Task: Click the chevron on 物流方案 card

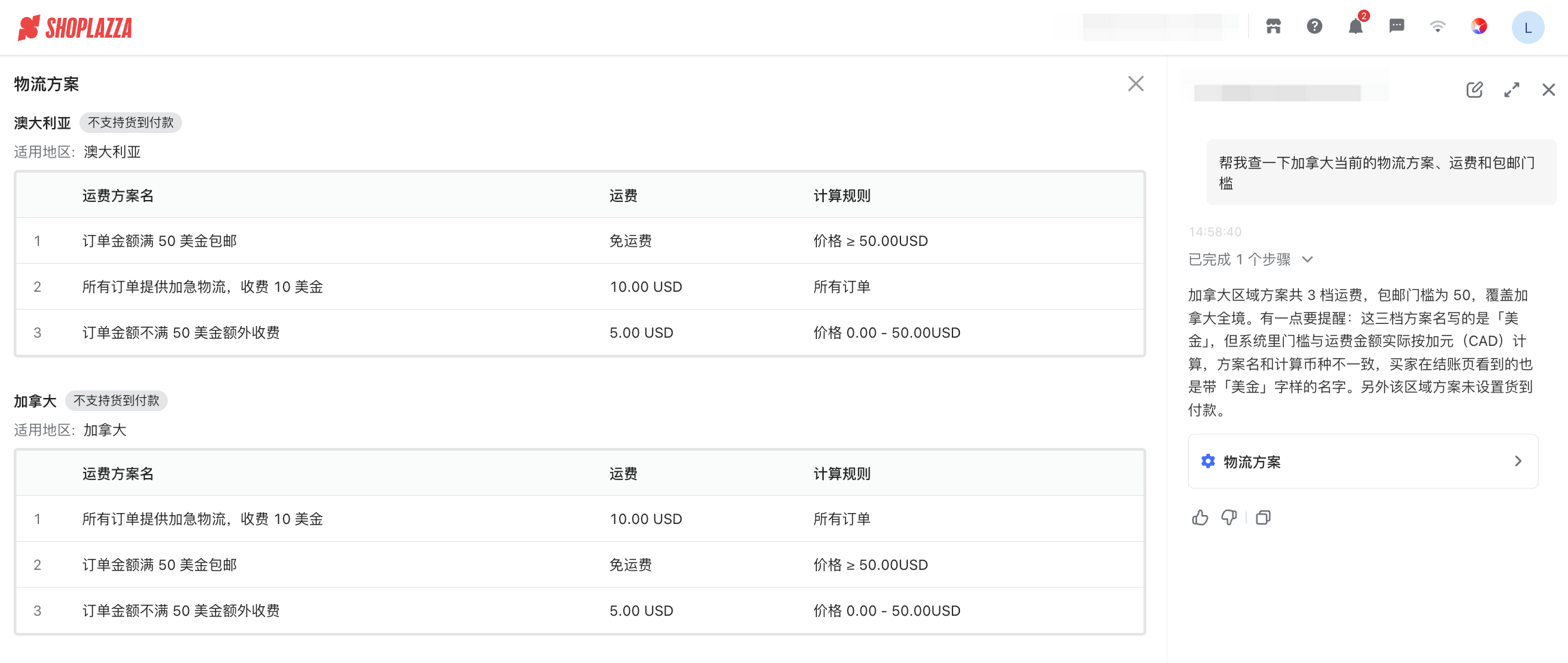Action: coord(1518,462)
